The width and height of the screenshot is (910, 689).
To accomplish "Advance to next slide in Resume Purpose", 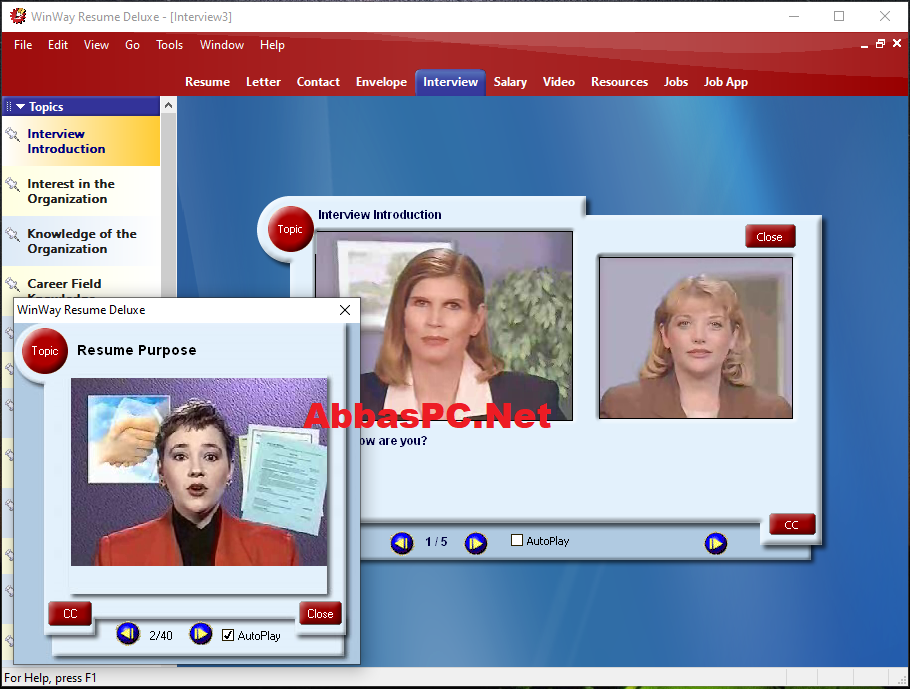I will (x=201, y=634).
